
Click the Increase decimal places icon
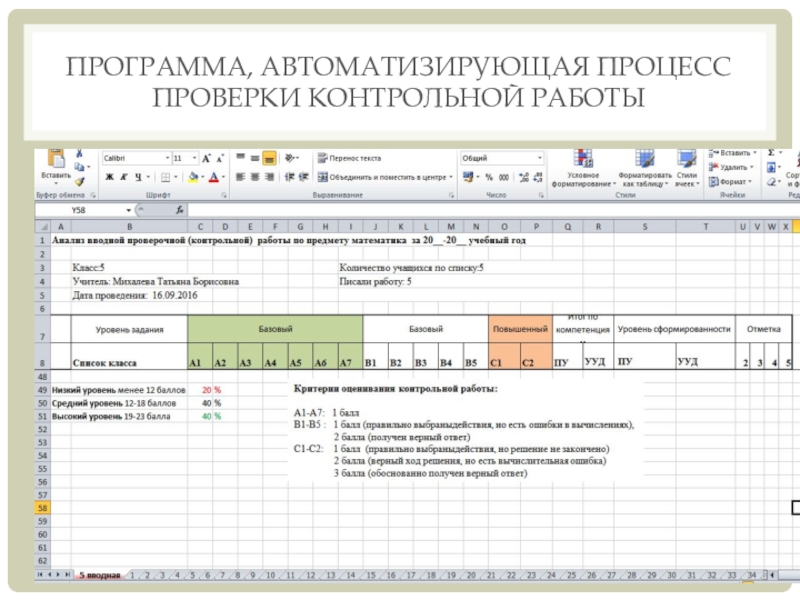click(x=523, y=178)
